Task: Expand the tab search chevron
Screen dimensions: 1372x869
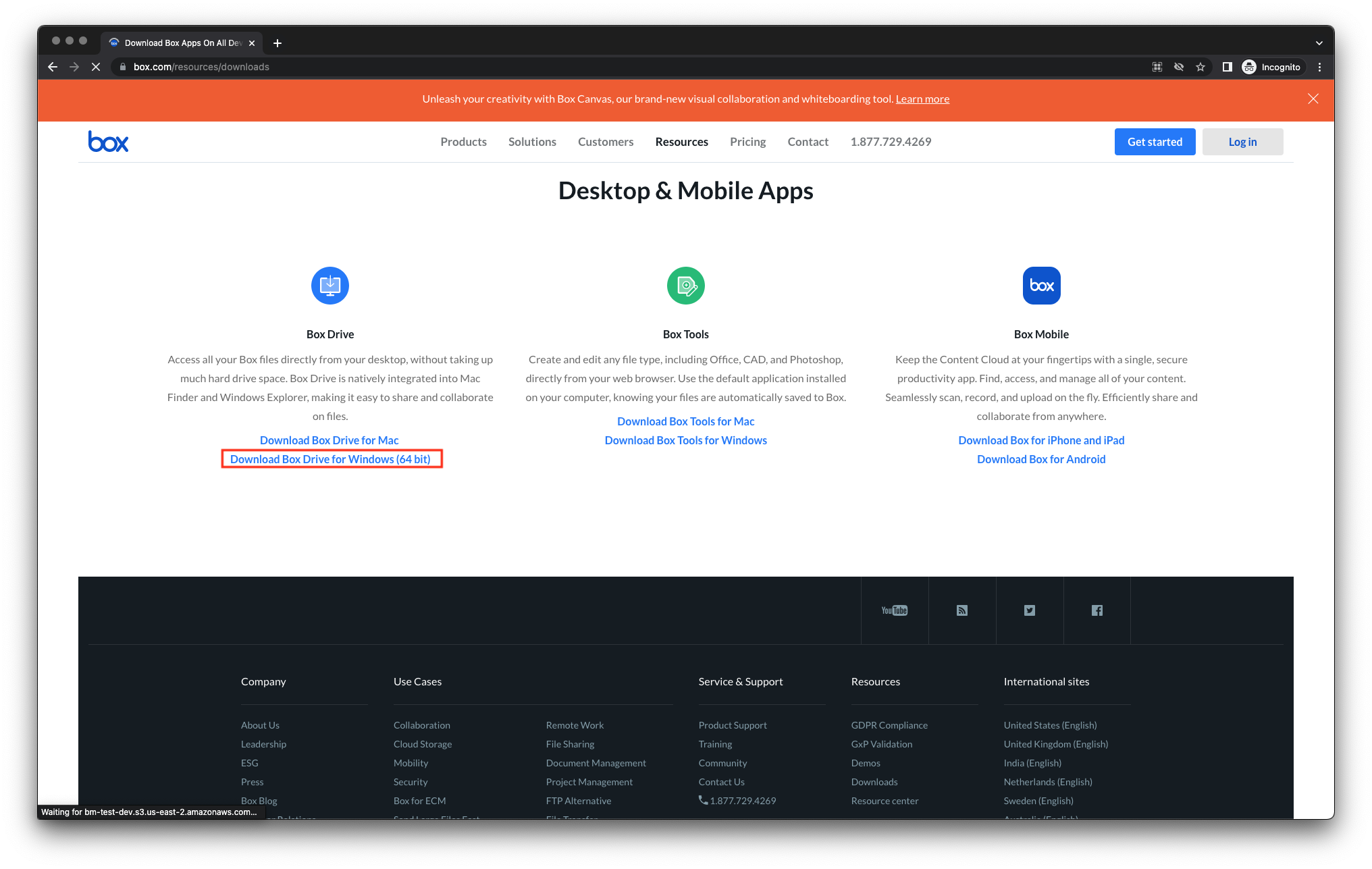Action: (1319, 43)
